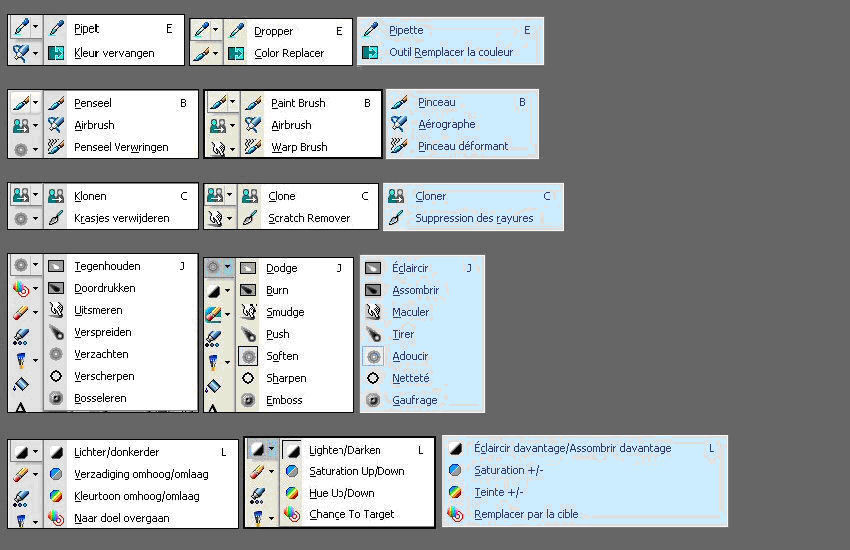Viewport: 850px width, 550px height.
Task: Expand arrow next to brush icon left of 'Paint Brush'
Action: (233, 102)
